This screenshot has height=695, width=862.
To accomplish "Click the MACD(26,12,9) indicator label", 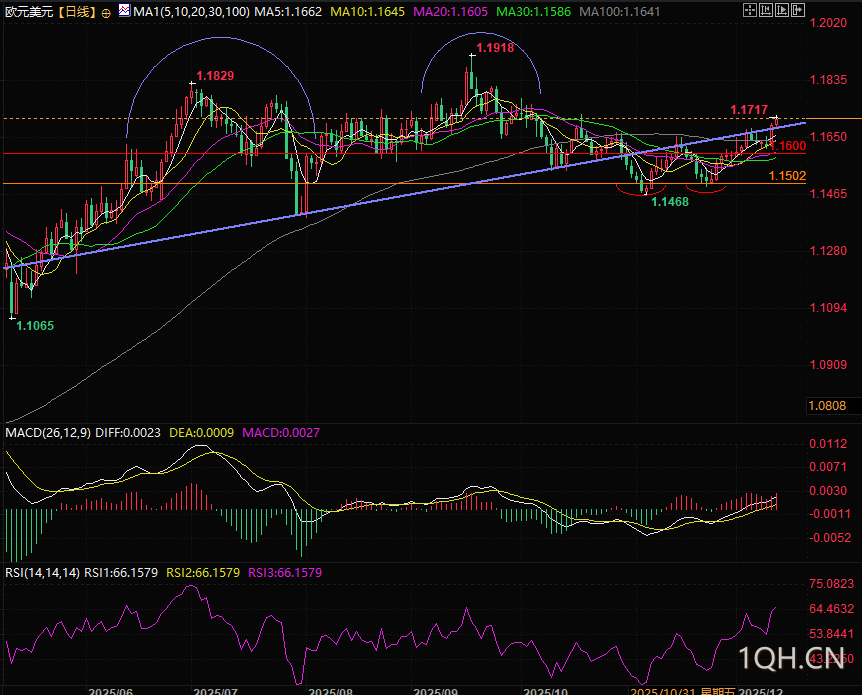I will click(x=47, y=432).
